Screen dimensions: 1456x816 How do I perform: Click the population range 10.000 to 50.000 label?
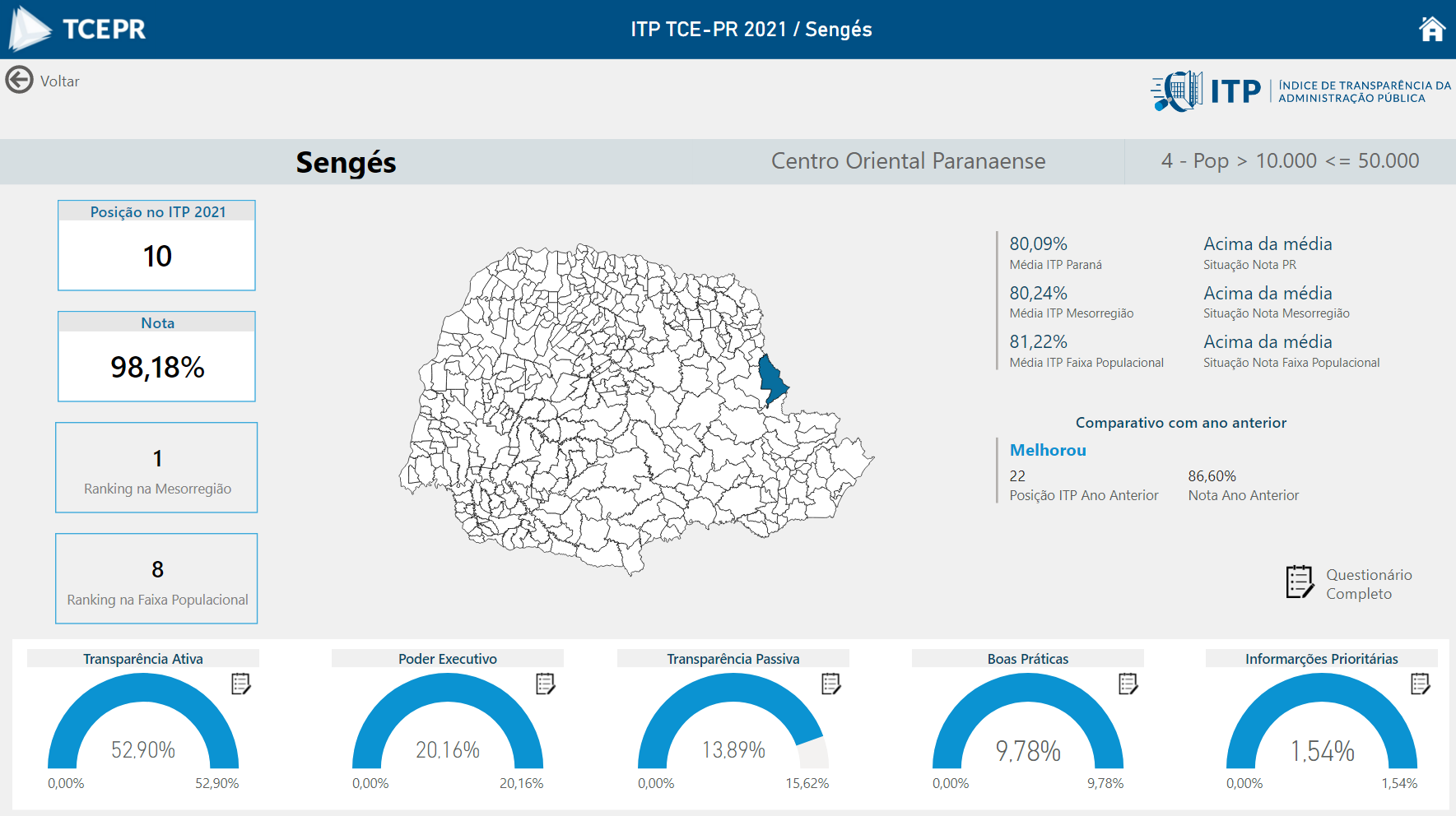point(1290,160)
